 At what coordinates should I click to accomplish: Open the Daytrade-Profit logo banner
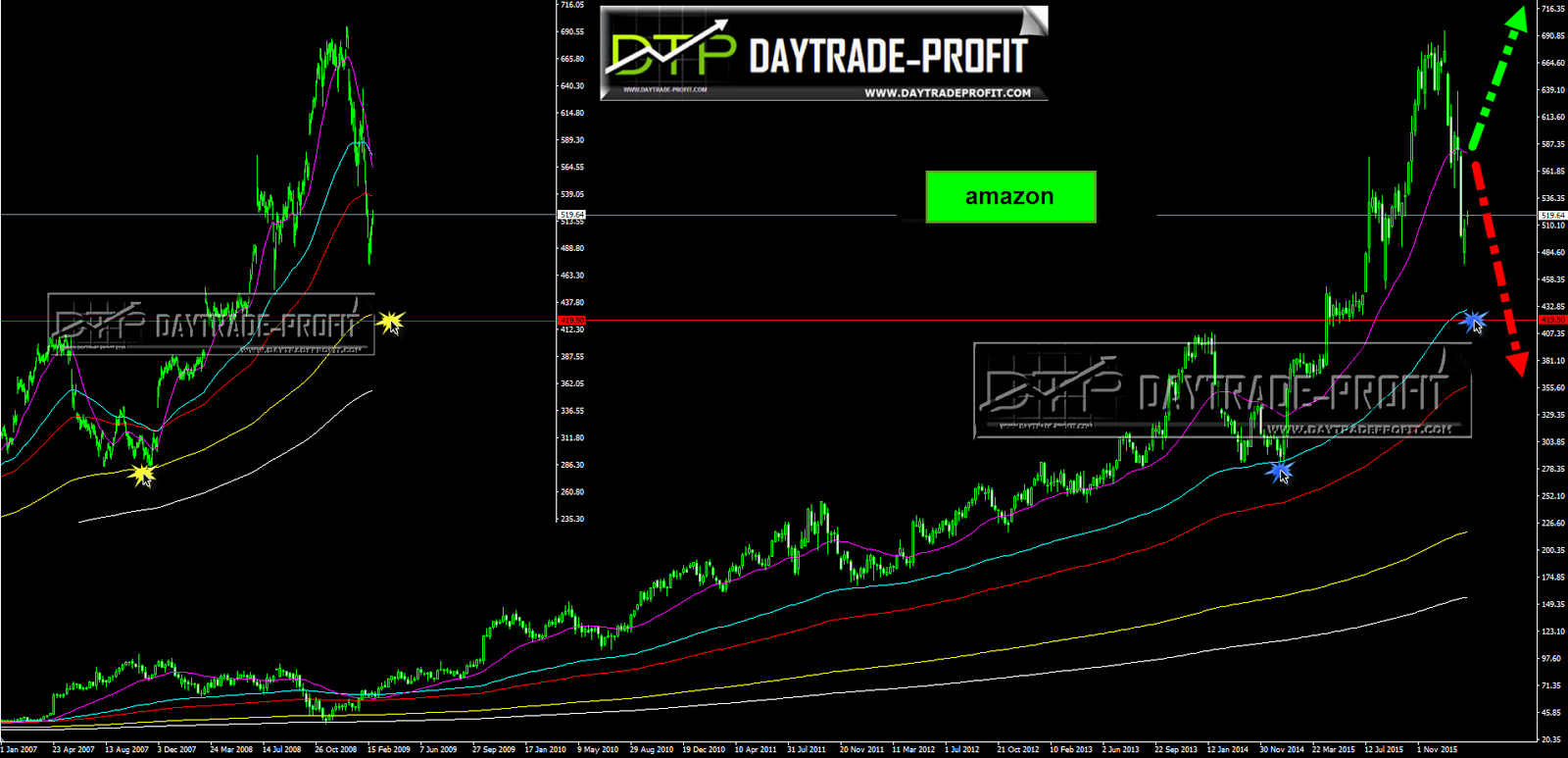(823, 53)
